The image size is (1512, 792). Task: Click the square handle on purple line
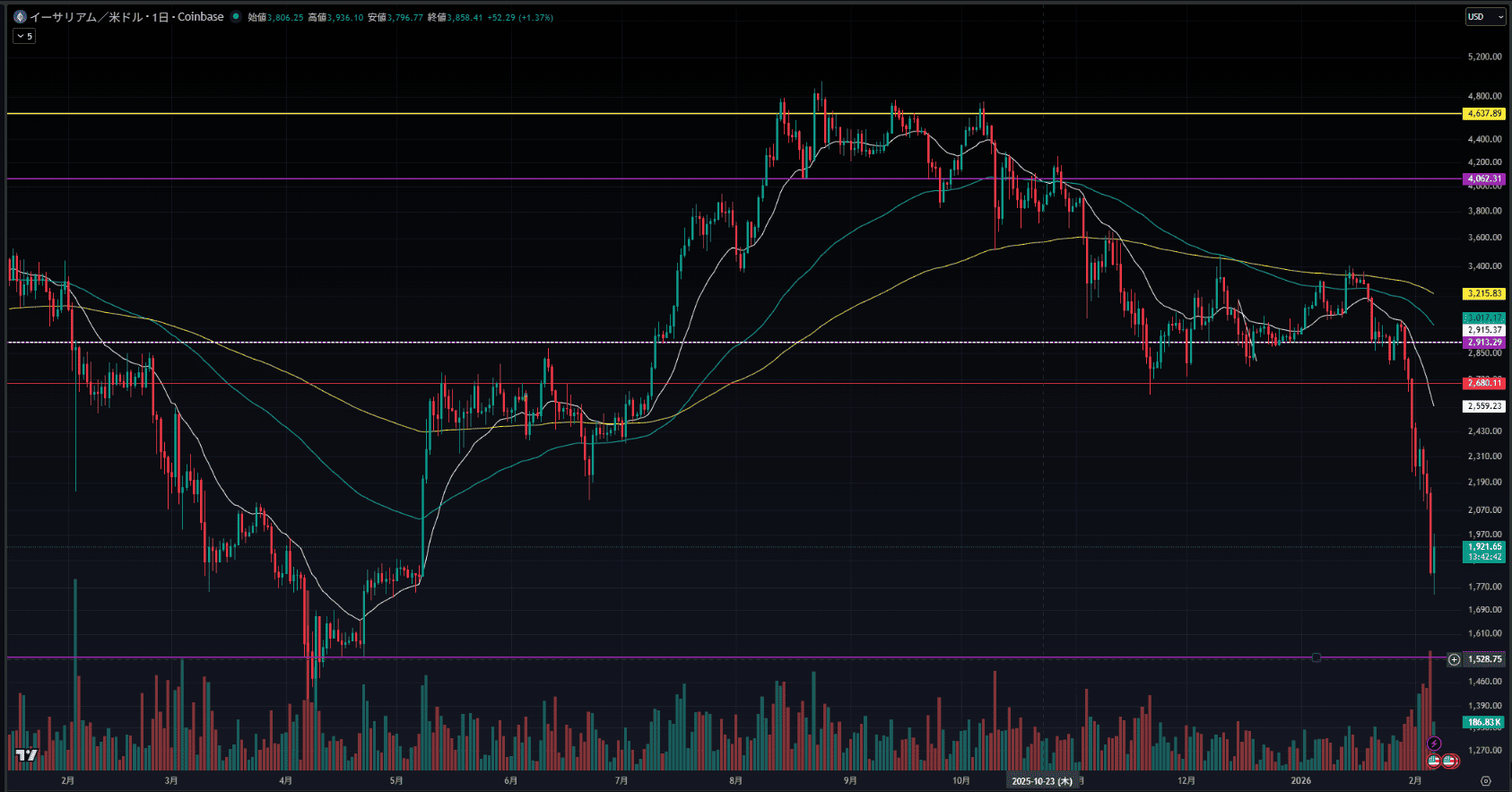(x=1316, y=658)
